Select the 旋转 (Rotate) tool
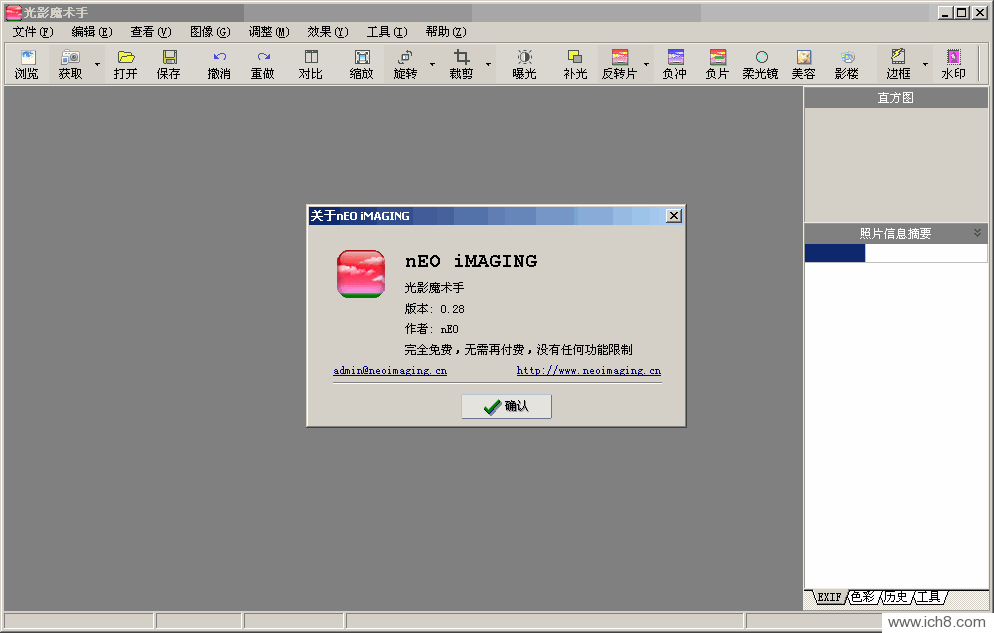The image size is (994, 633). coord(405,65)
